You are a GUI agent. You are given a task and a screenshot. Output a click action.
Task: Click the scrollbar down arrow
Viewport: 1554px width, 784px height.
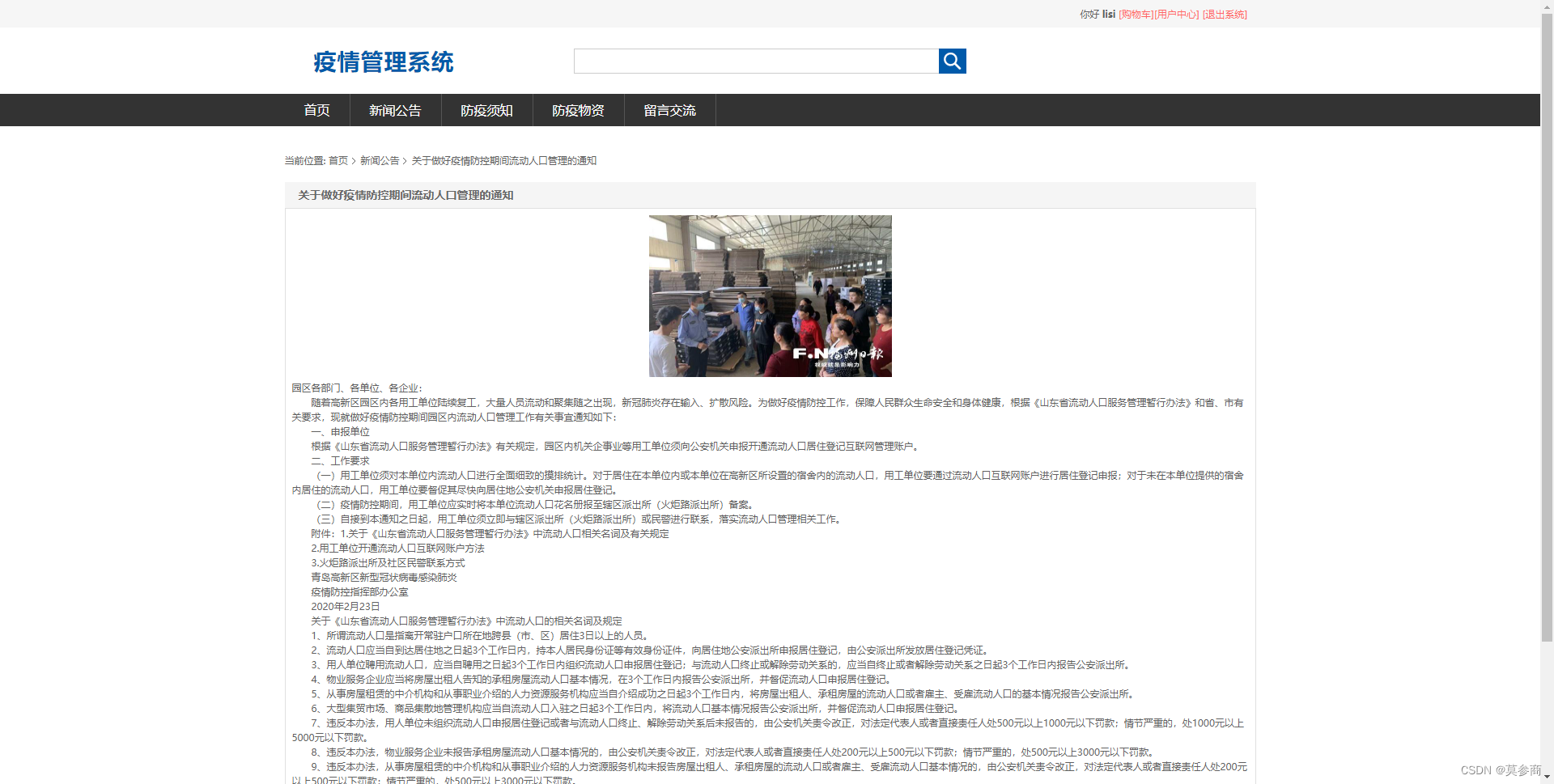coord(1547,778)
